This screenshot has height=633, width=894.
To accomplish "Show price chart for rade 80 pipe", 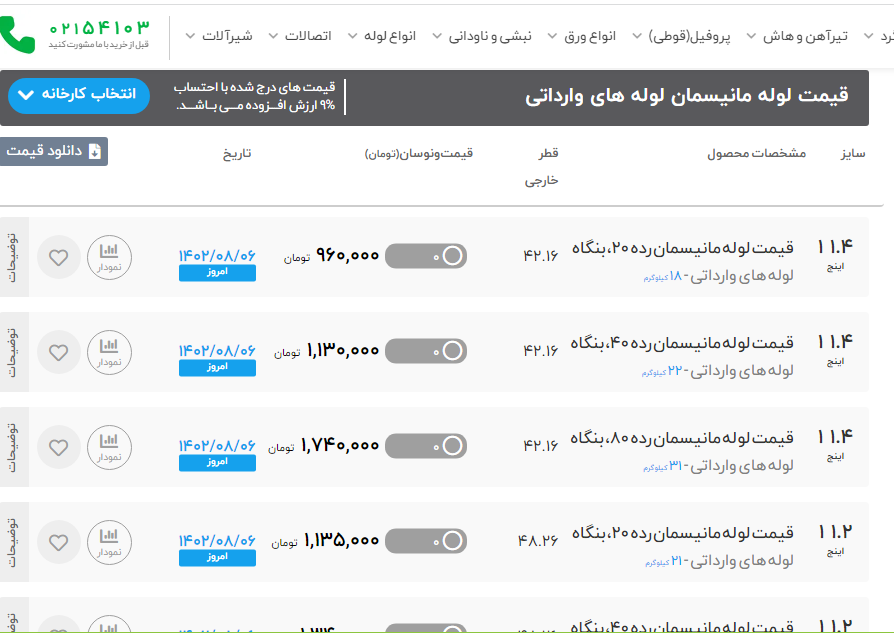I will 109,447.
